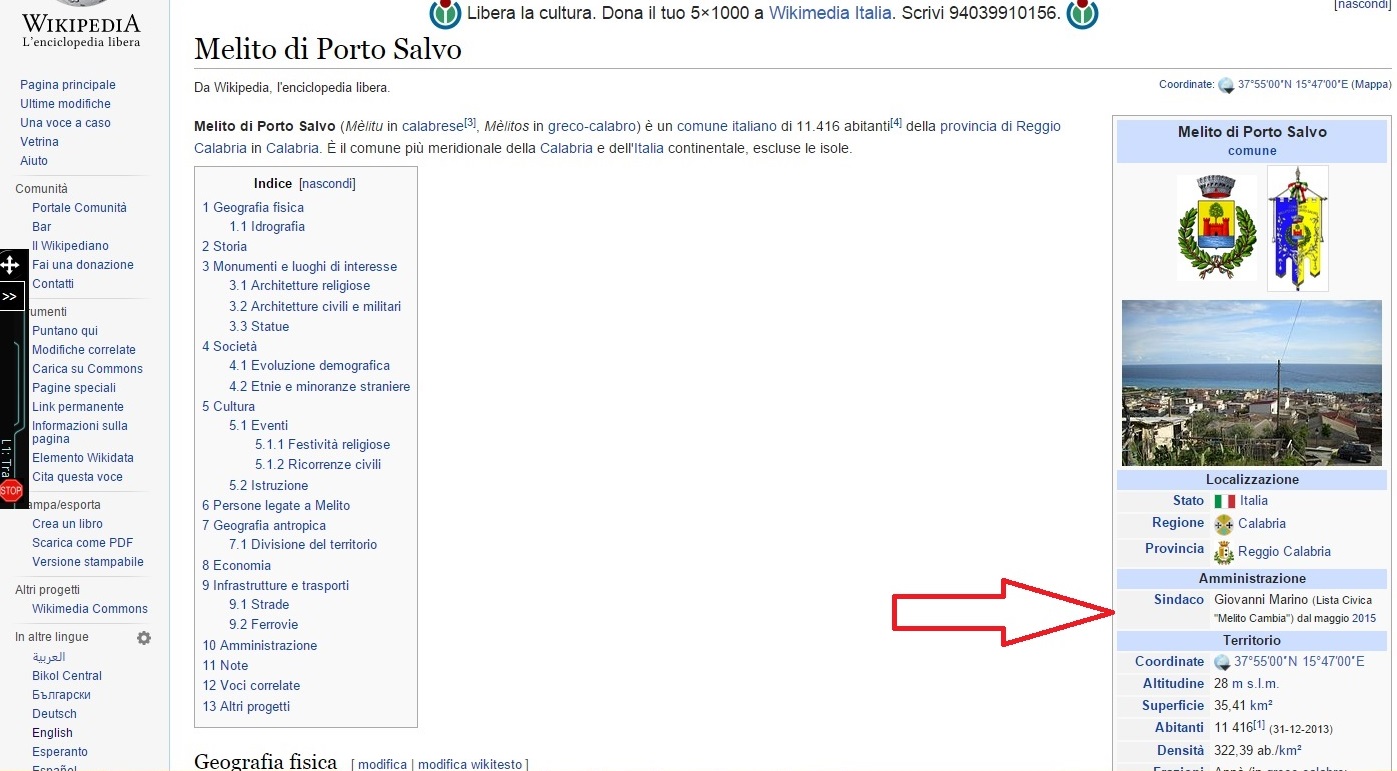Click the globe icon beside top Coordinate

1226,86
